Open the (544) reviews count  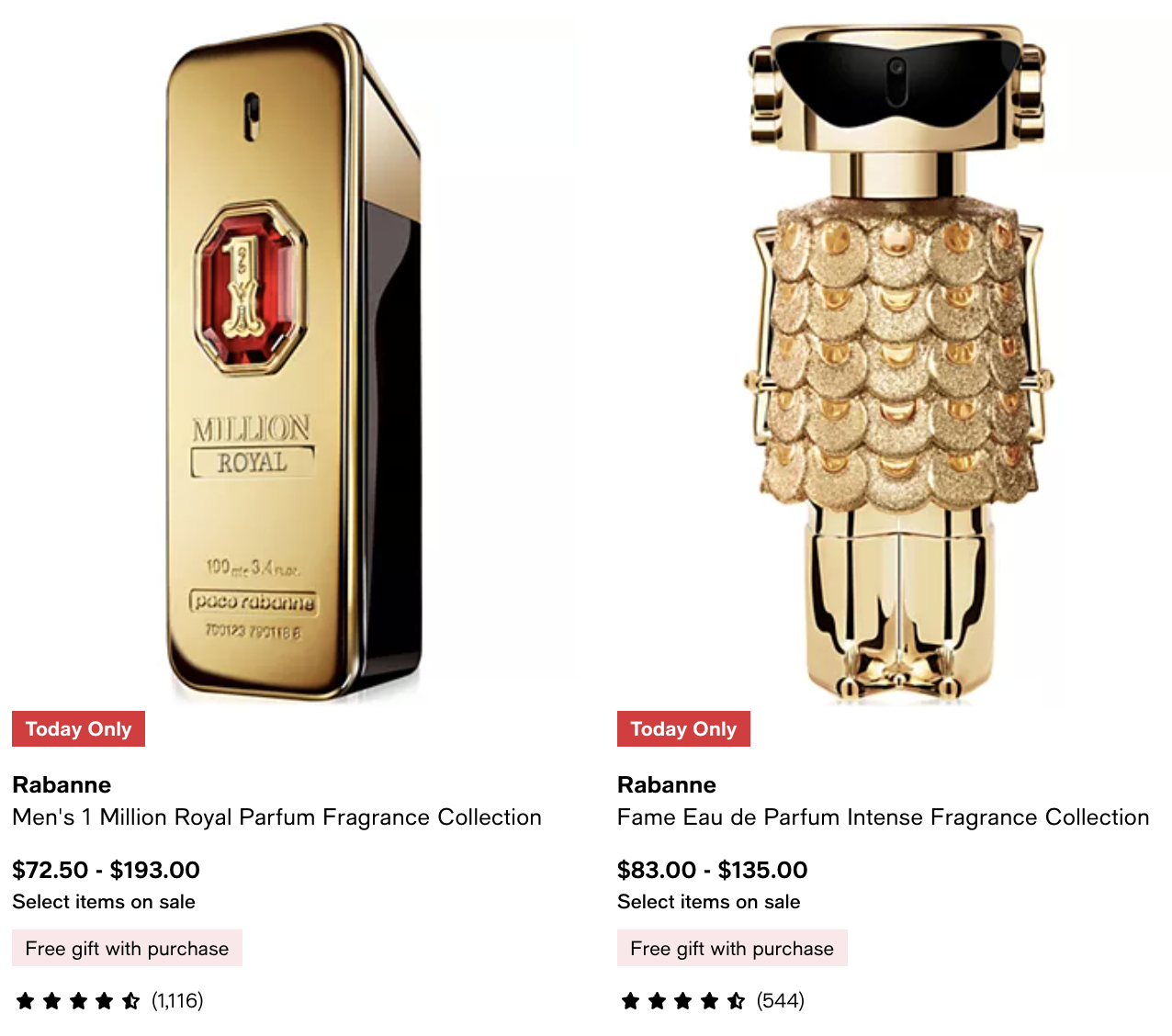(x=781, y=1001)
